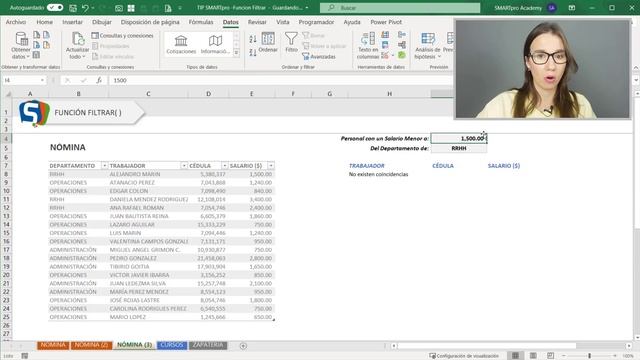Sort ascending A to Z icon
The image size is (640, 360).
tap(253, 39)
